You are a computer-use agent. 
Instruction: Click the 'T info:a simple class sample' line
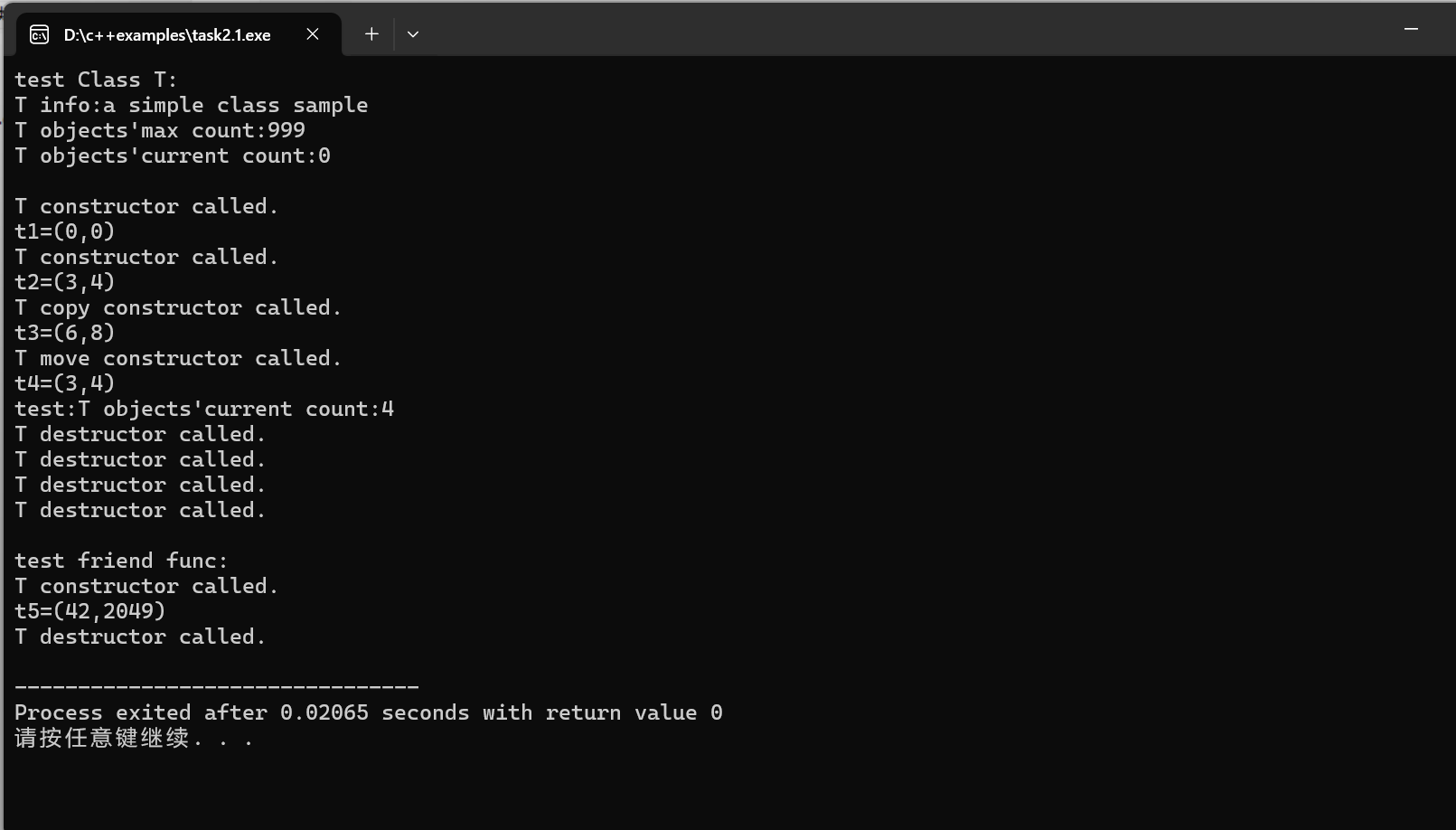[191, 105]
